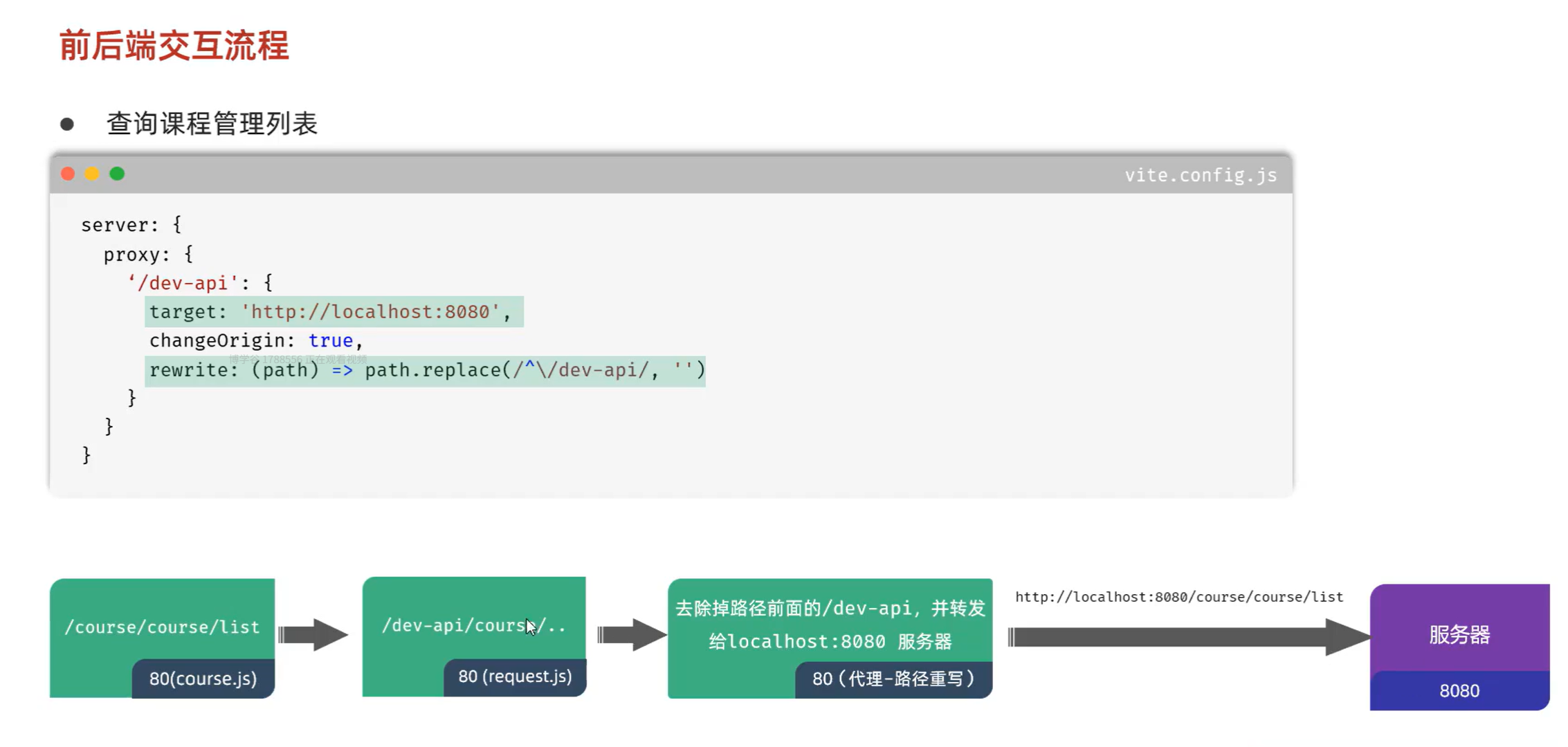Click the 8080 port label
1568x747 pixels.
click(1459, 690)
